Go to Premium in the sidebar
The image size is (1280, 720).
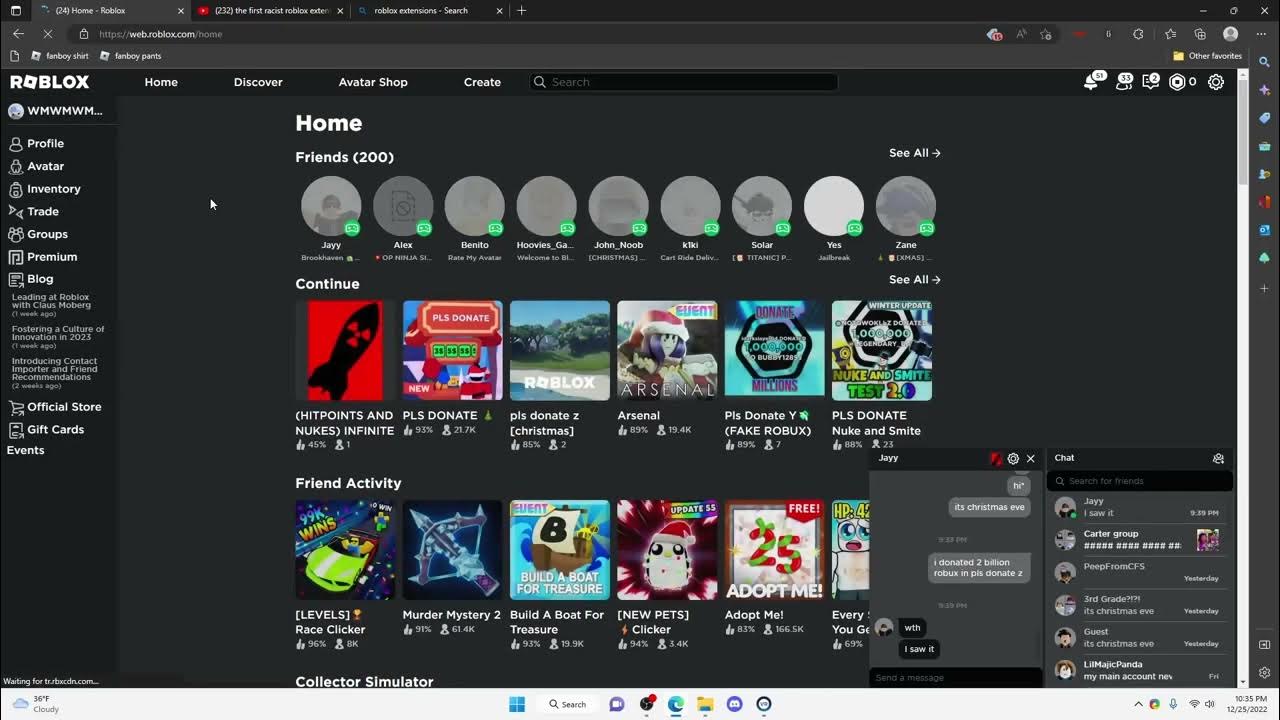click(52, 257)
